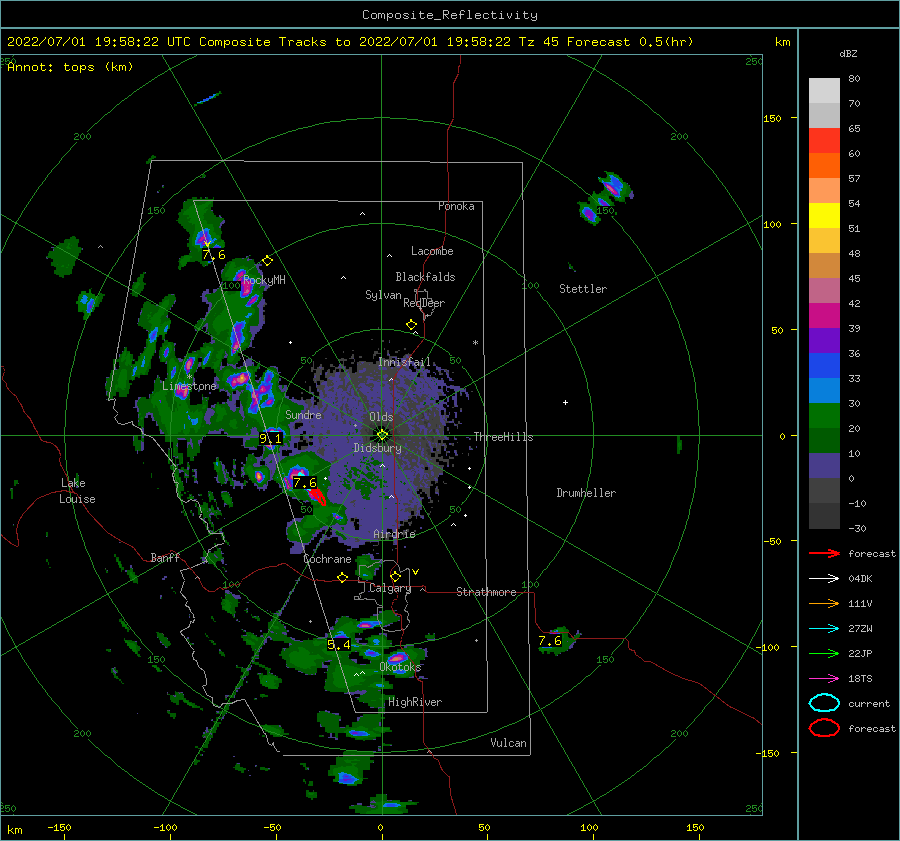Screen dimensions: 900x841
Task: Click the 'Annot: tops (km)' label
Action: point(70,67)
